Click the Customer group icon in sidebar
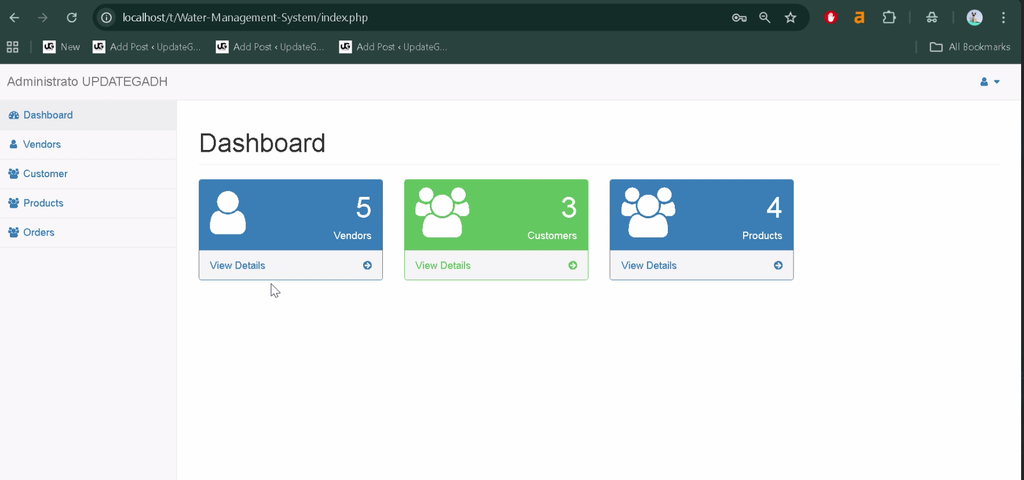The width and height of the screenshot is (1024, 480). [x=13, y=174]
